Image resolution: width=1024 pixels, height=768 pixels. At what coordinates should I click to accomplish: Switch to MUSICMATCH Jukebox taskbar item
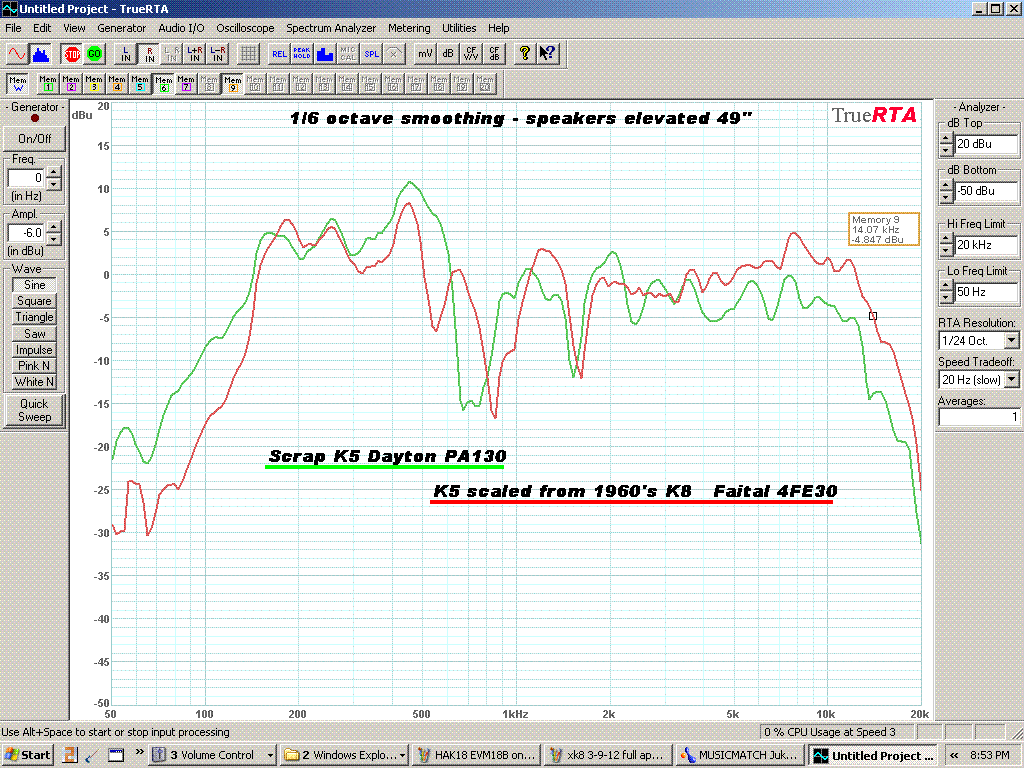click(739, 755)
